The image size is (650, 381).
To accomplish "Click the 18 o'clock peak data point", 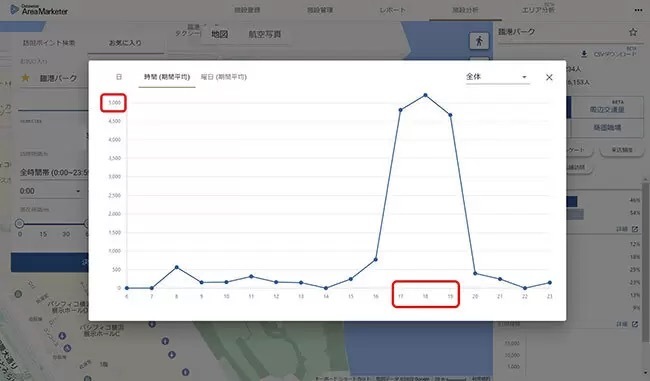I will point(425,95).
